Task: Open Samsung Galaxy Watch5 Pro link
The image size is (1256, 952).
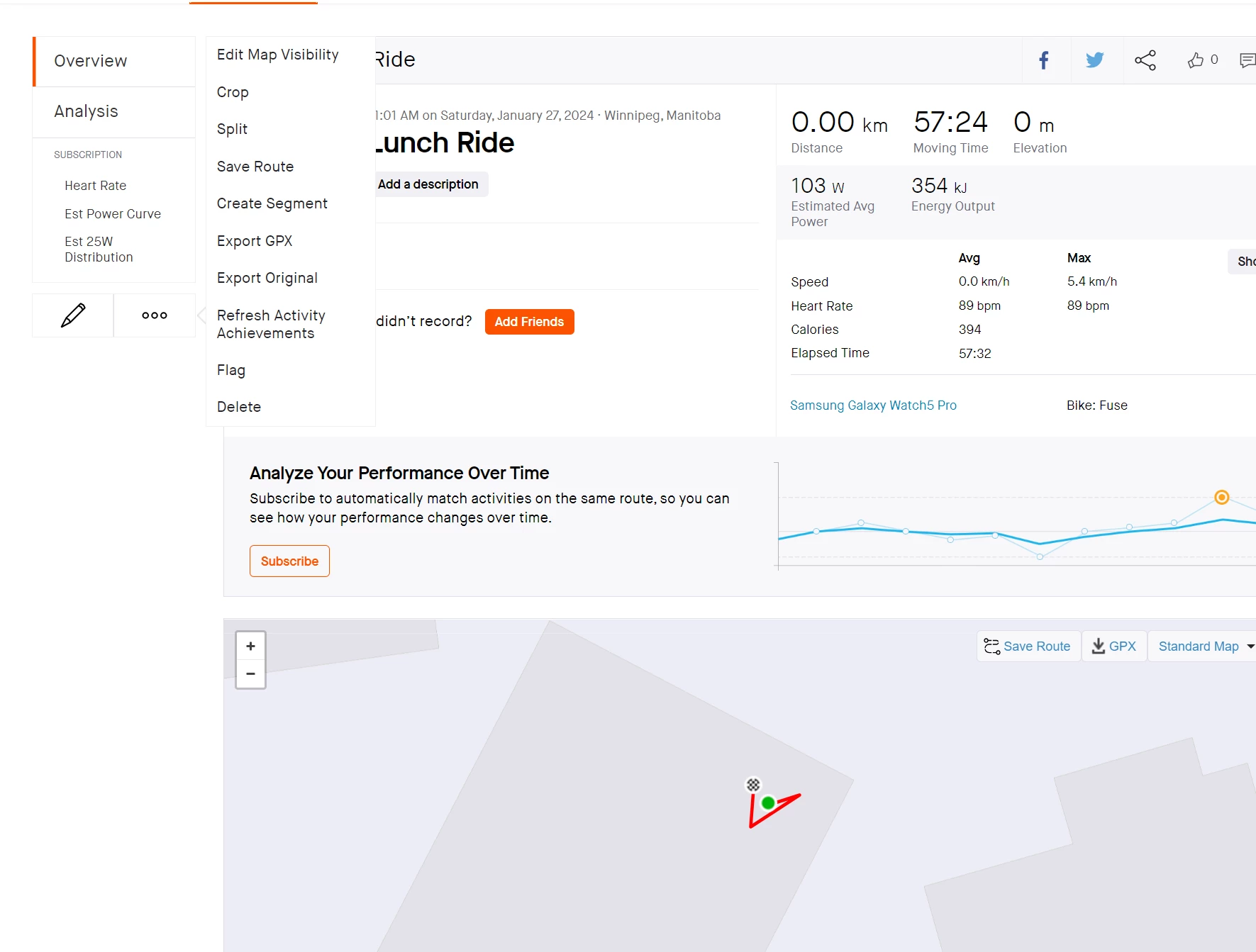Action: [873, 405]
